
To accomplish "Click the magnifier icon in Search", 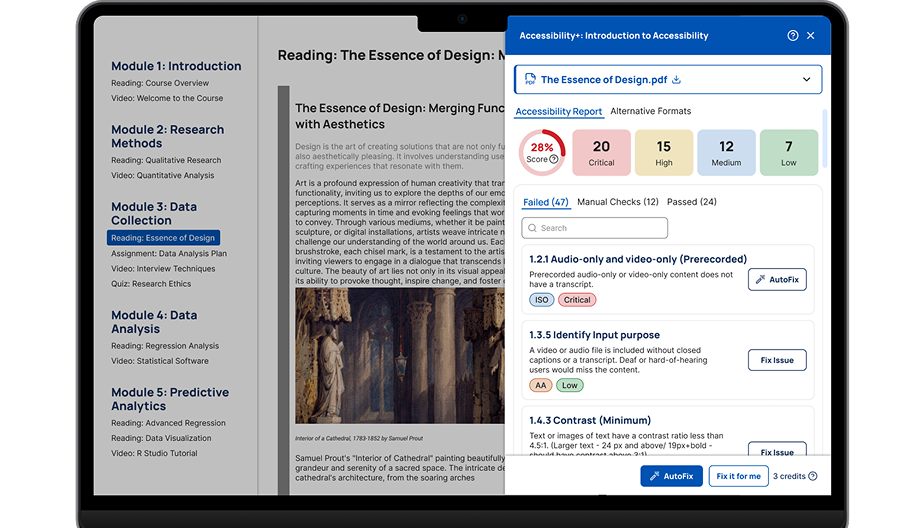I will coord(532,228).
